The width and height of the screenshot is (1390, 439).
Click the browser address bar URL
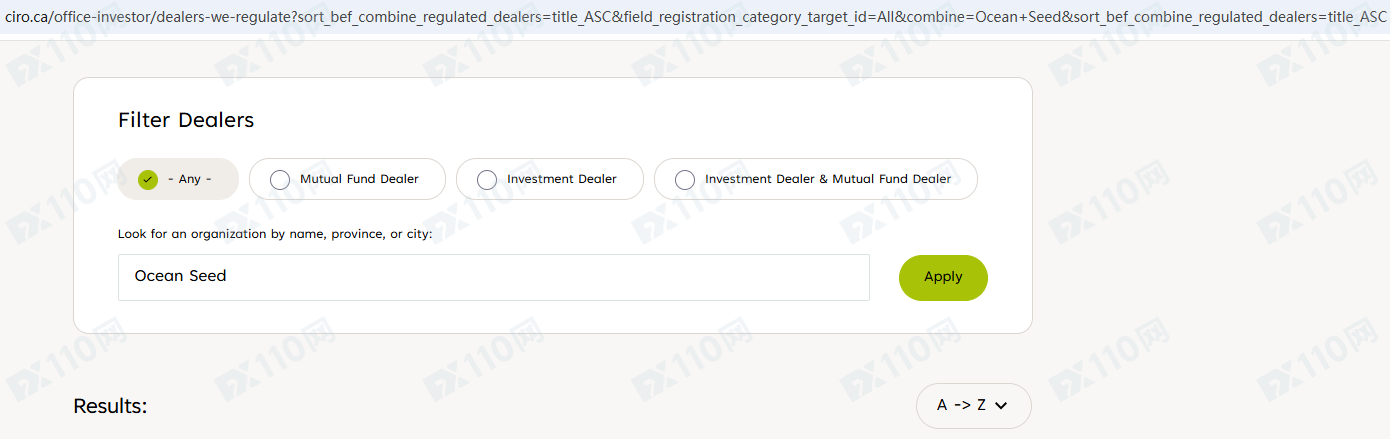click(600, 19)
